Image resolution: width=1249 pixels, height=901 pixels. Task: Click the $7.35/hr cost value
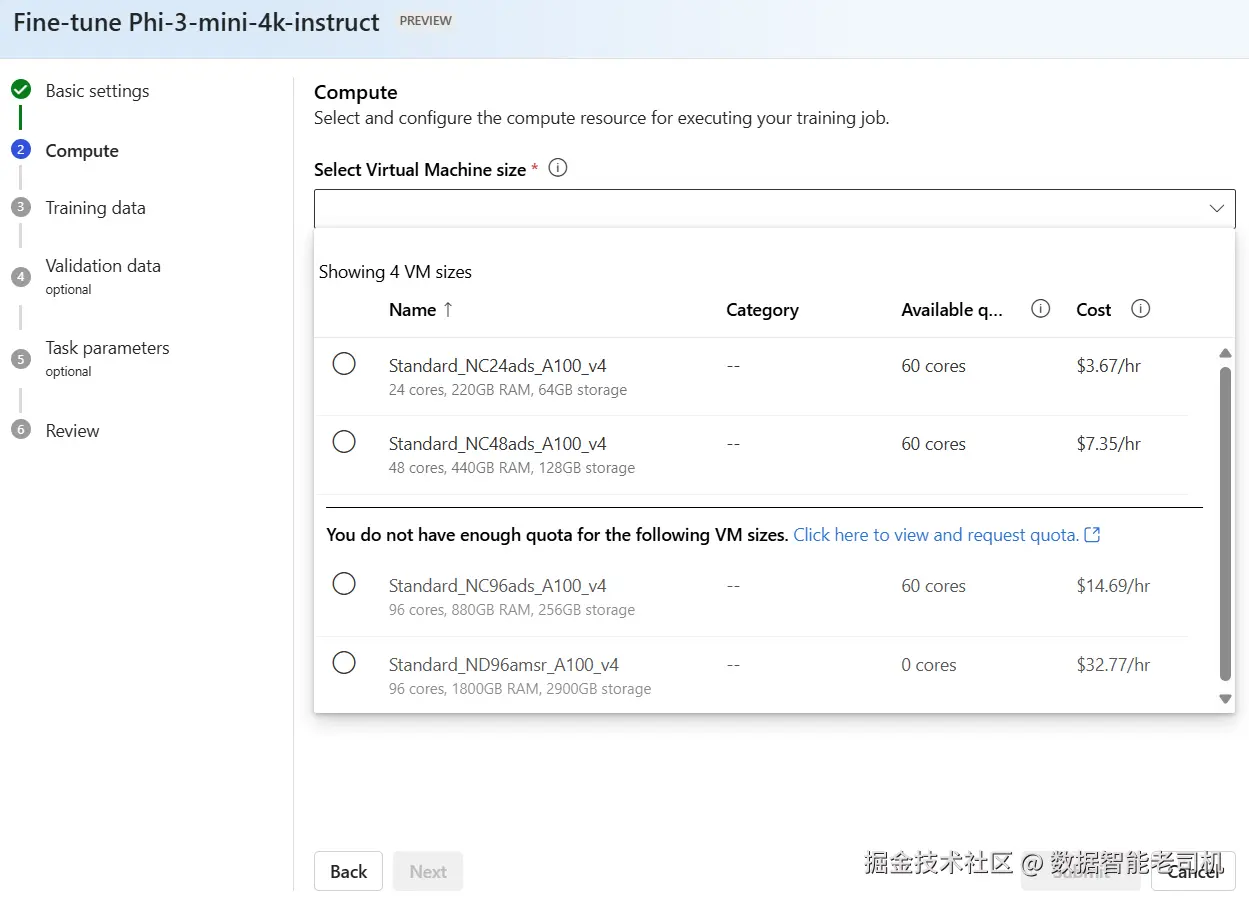coord(1109,444)
